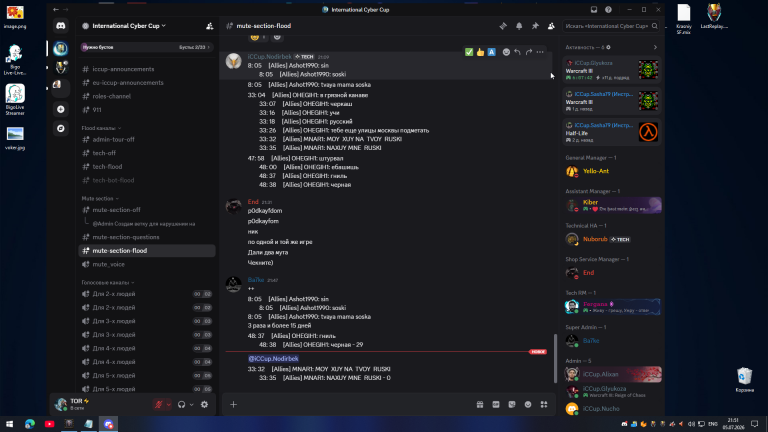Open mute-section-off channel

point(146,210)
